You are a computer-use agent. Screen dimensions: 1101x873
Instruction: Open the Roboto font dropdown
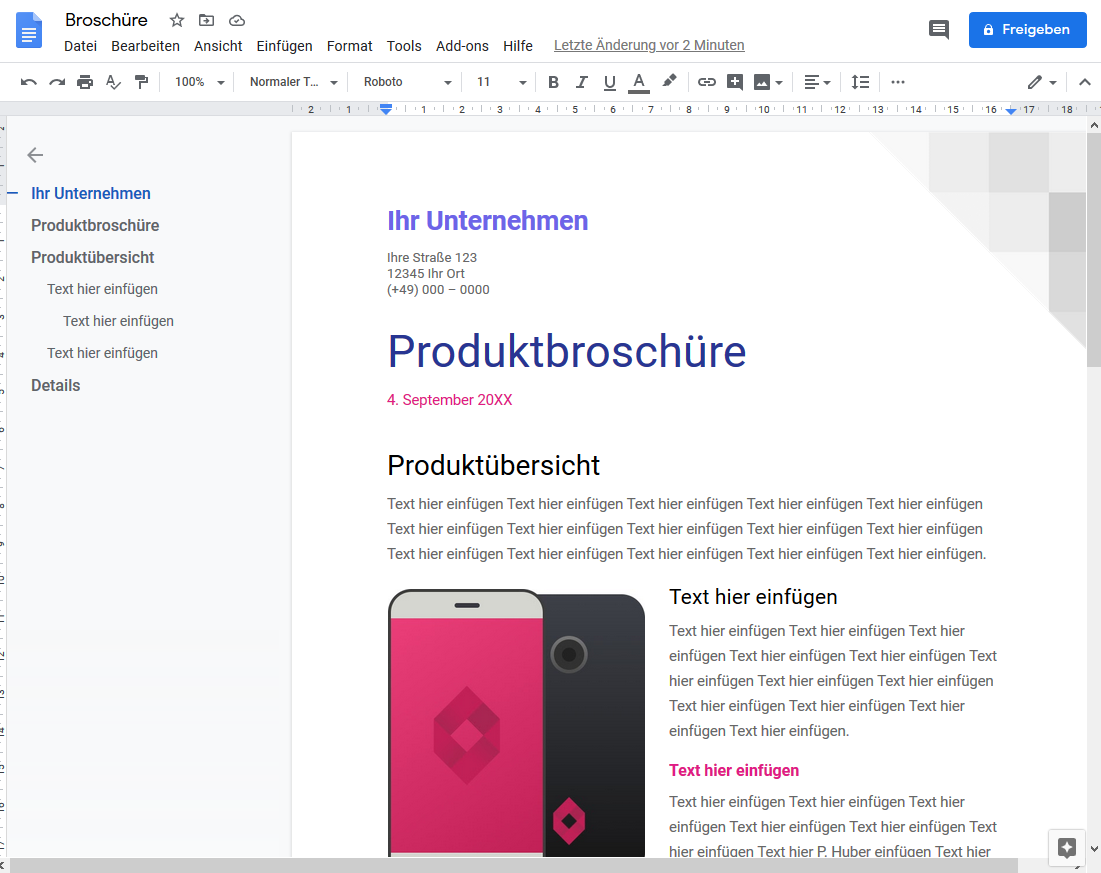tap(407, 82)
